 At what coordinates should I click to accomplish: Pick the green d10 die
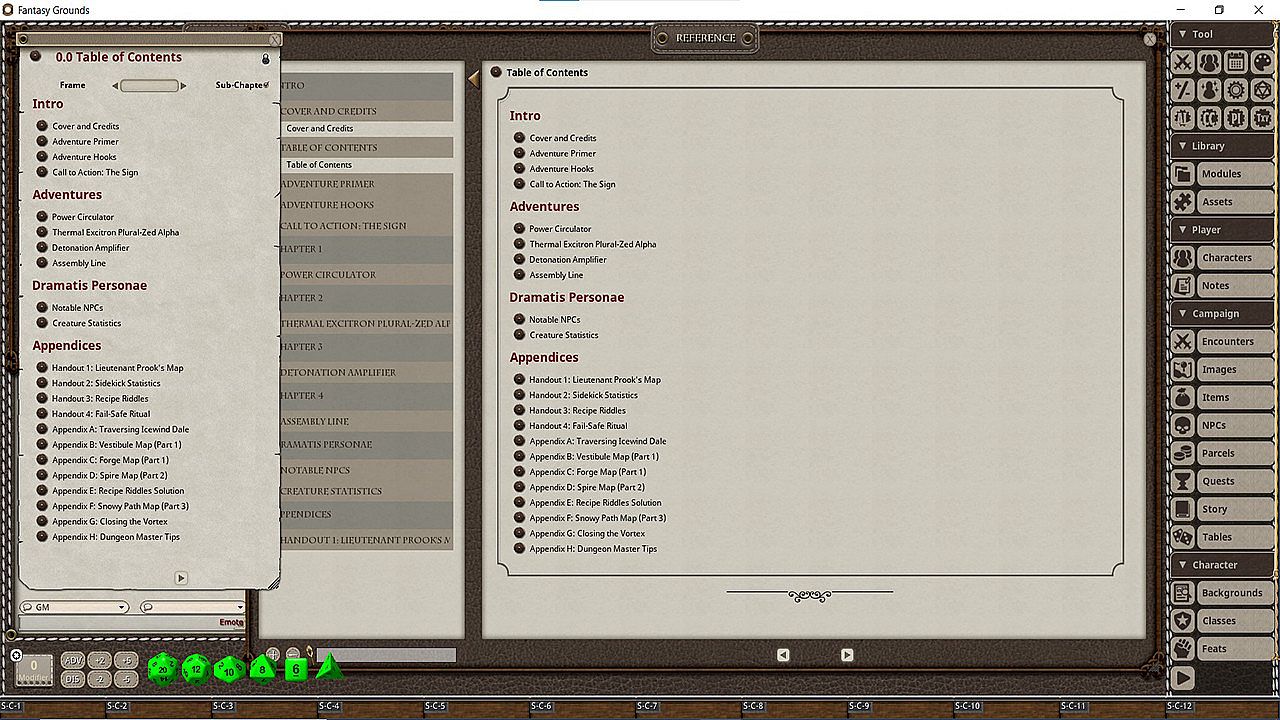pyautogui.click(x=229, y=669)
